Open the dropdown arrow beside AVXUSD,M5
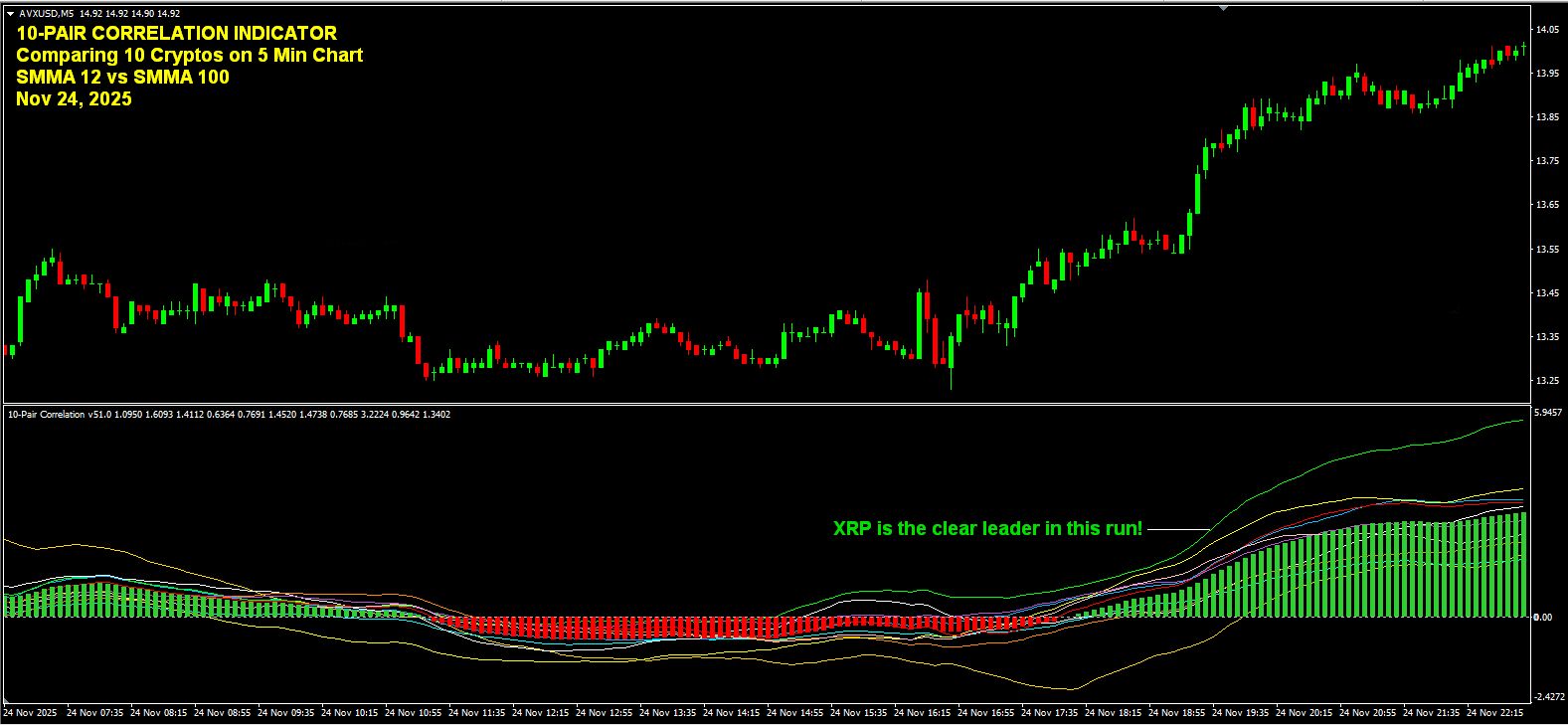1568x726 pixels. [x=10, y=14]
